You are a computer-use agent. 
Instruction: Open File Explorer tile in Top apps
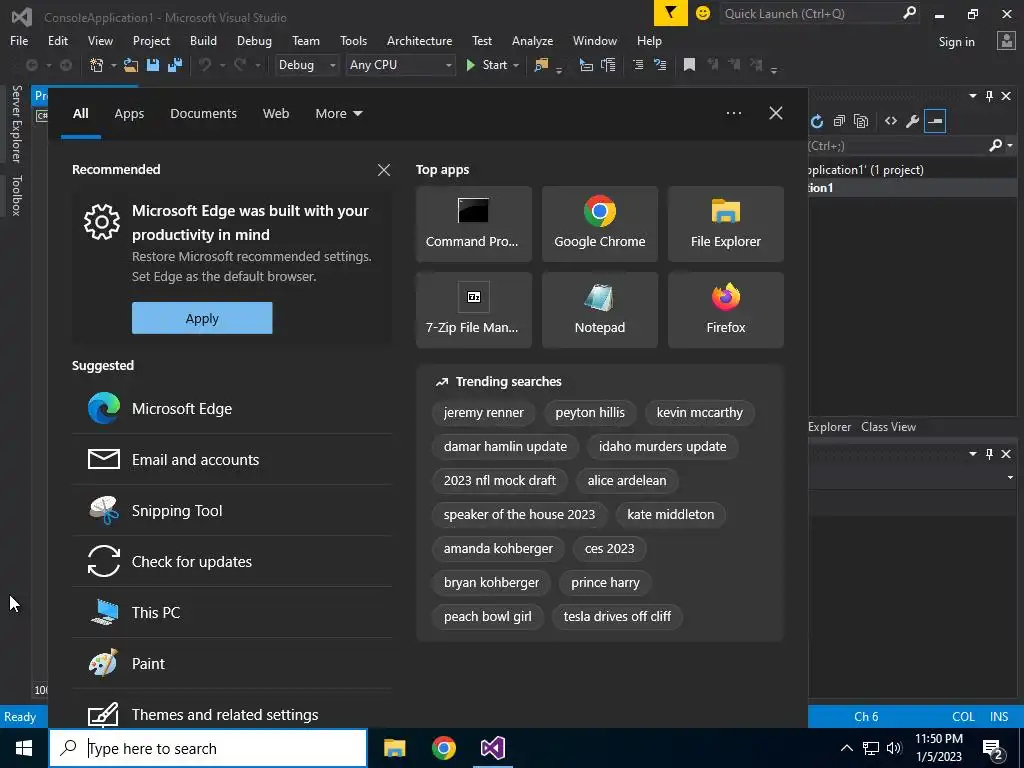point(726,224)
